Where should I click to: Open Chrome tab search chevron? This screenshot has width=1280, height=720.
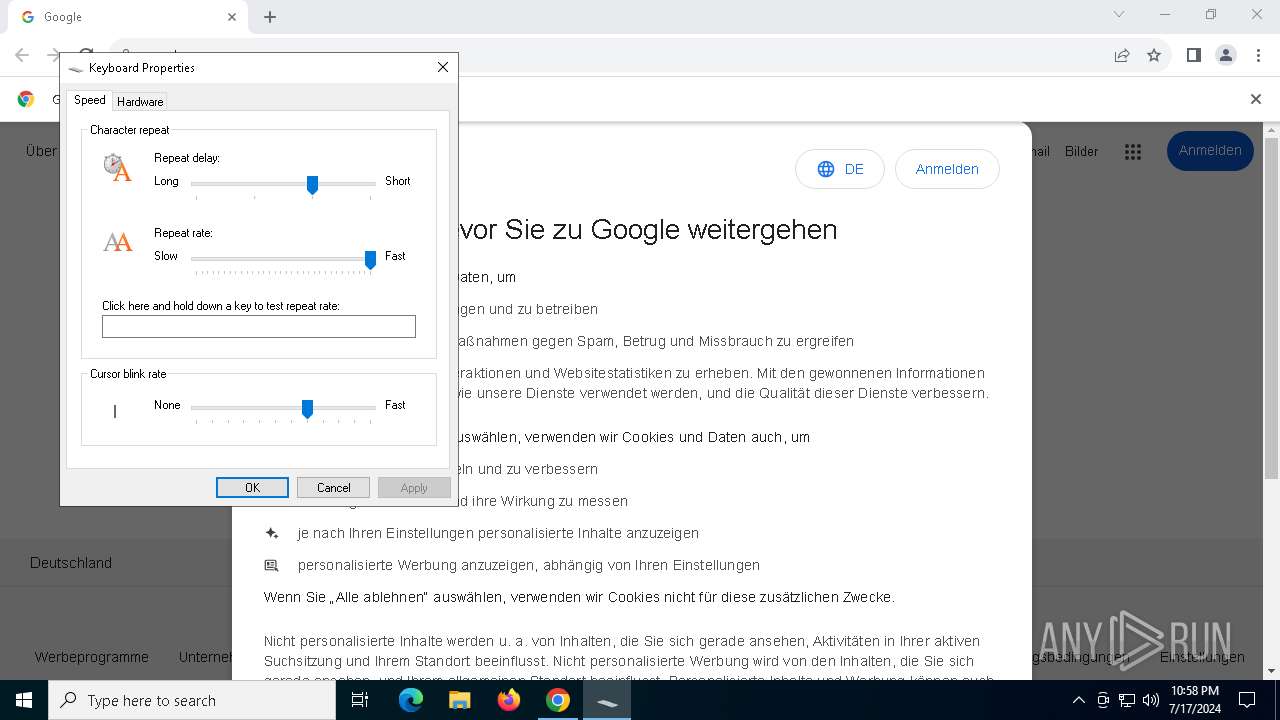coord(1119,14)
